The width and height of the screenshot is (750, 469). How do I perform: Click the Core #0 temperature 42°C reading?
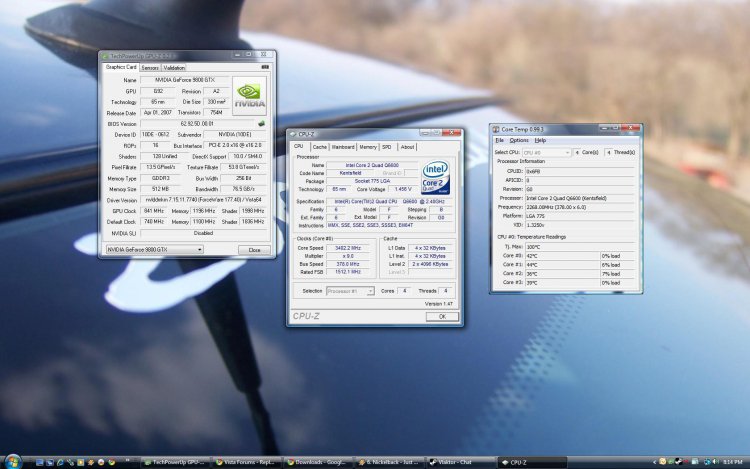coord(562,256)
